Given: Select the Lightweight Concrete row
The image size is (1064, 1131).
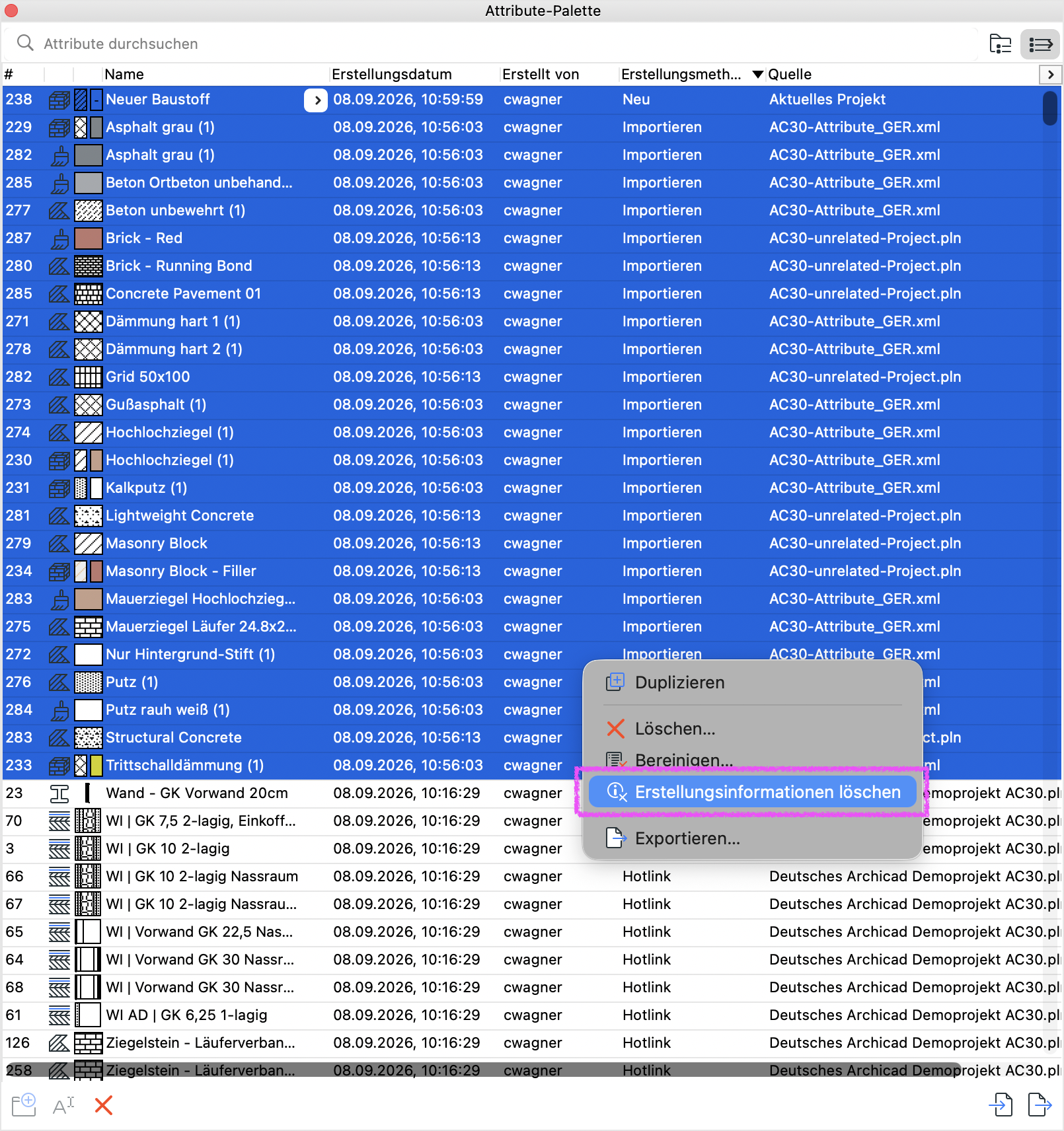Looking at the screenshot, I should coord(532,516).
